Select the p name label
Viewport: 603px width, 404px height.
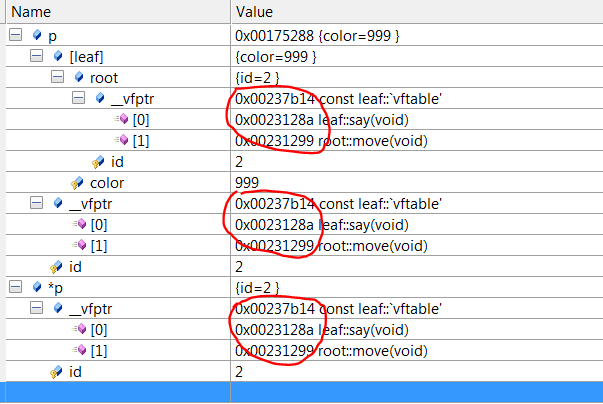(x=52, y=37)
